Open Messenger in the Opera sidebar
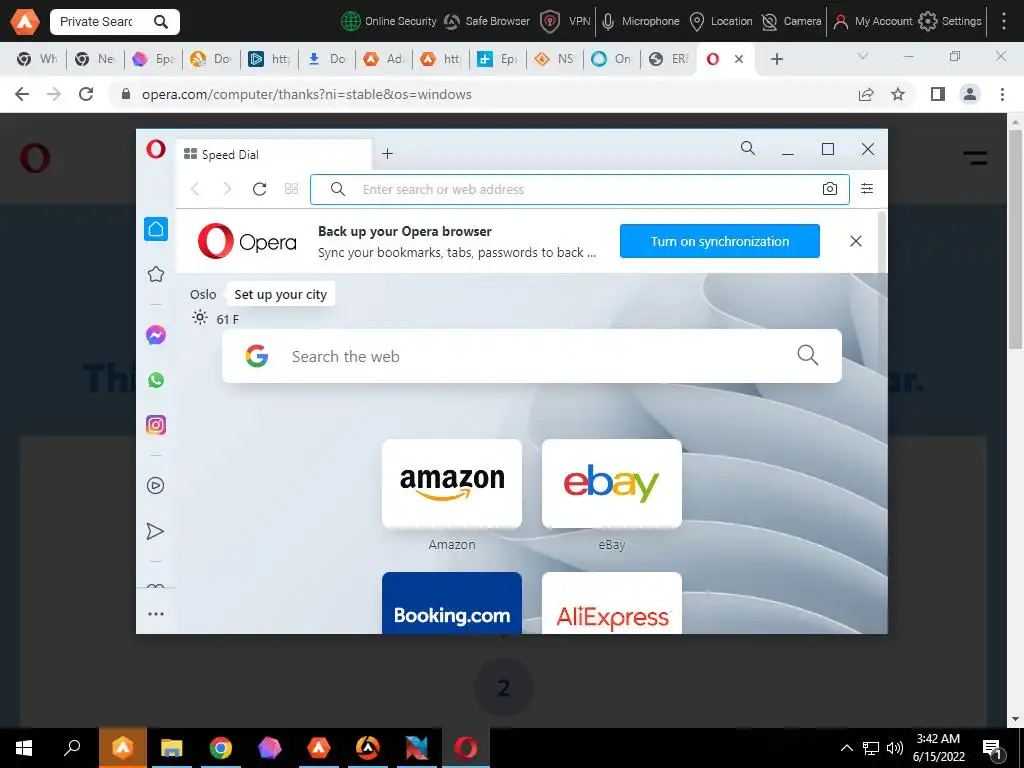 [155, 335]
